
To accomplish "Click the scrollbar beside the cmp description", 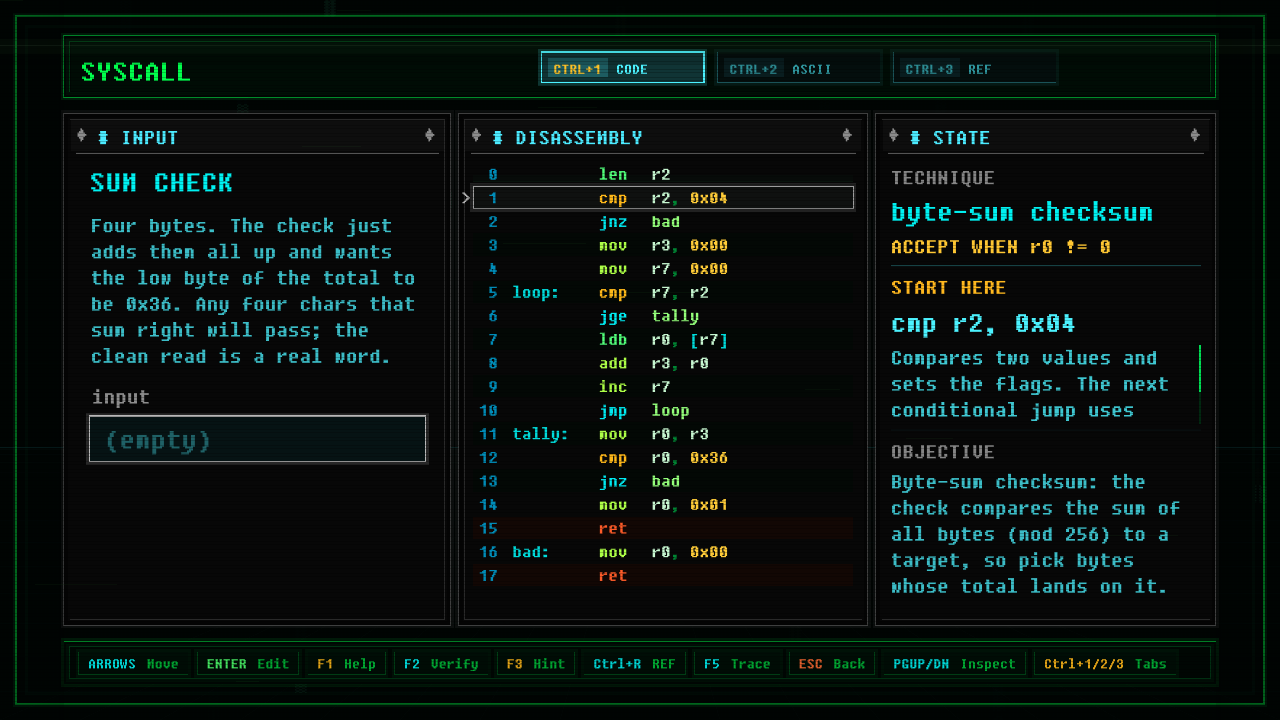I will tap(1199, 384).
